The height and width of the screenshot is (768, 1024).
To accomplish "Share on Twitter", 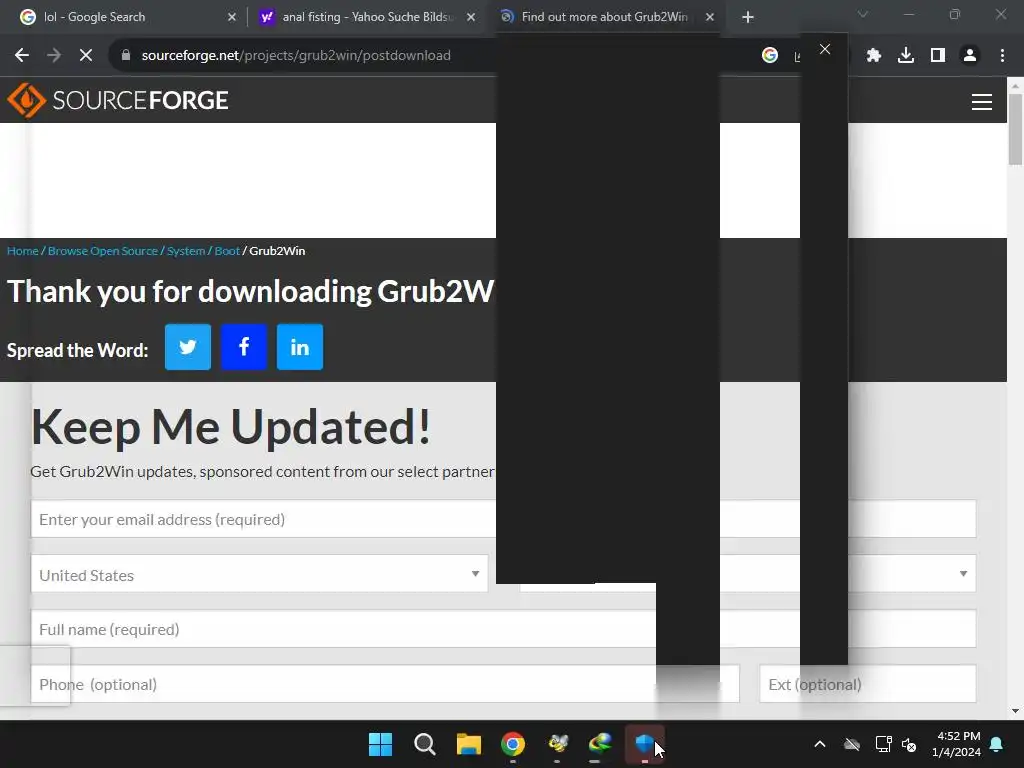I will 188,347.
